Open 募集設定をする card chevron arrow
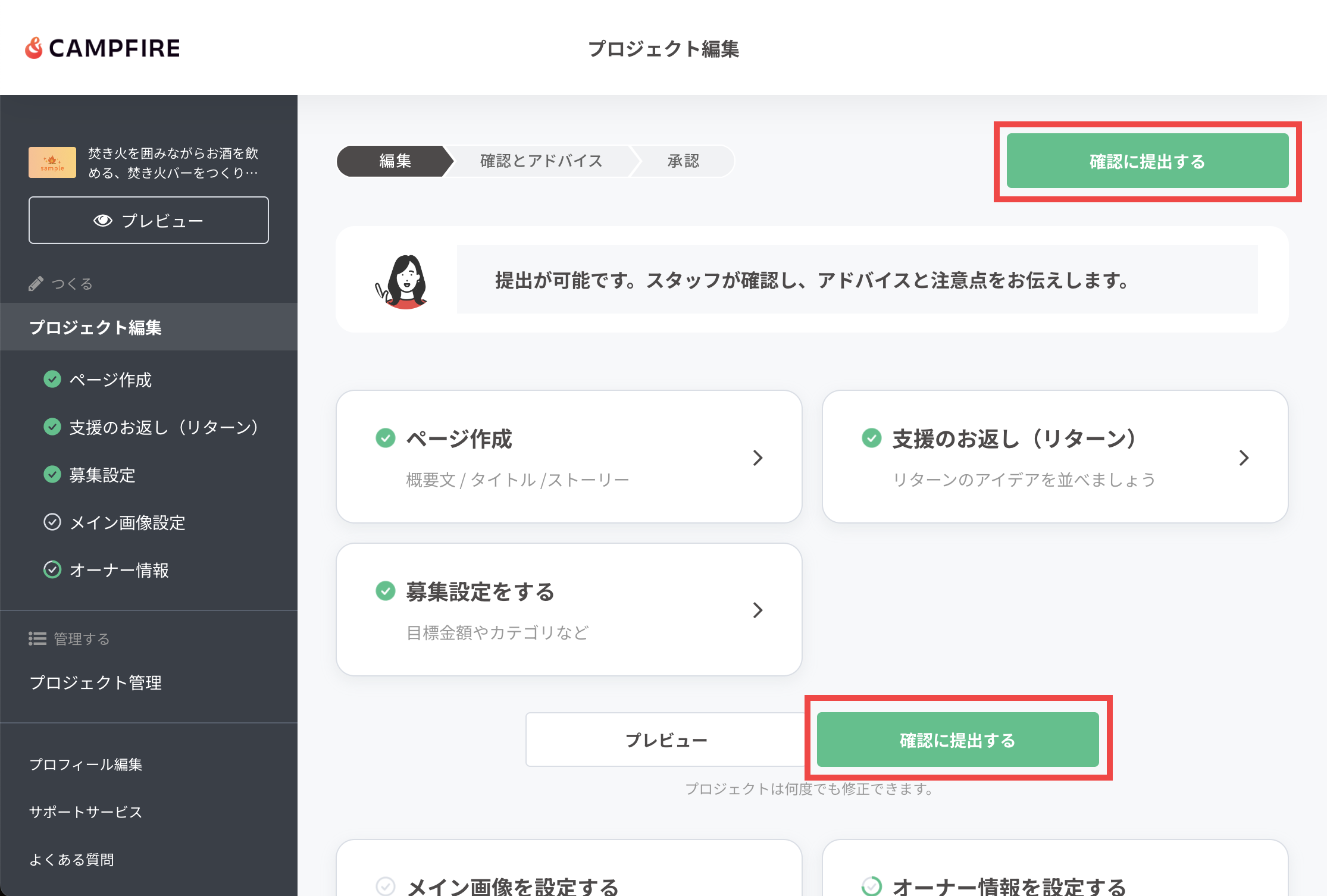The height and width of the screenshot is (896, 1327). click(x=758, y=610)
